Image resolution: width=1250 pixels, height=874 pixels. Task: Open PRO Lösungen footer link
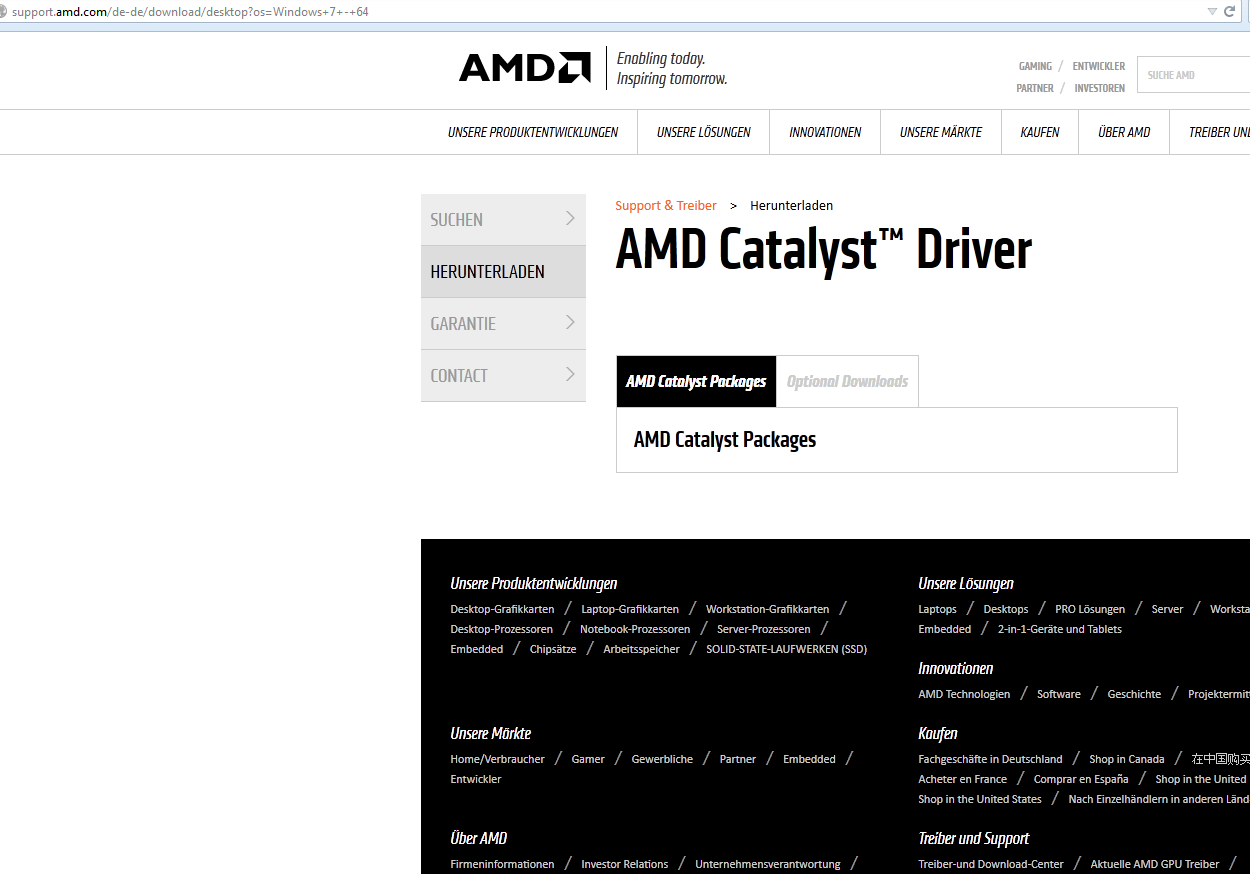1090,609
